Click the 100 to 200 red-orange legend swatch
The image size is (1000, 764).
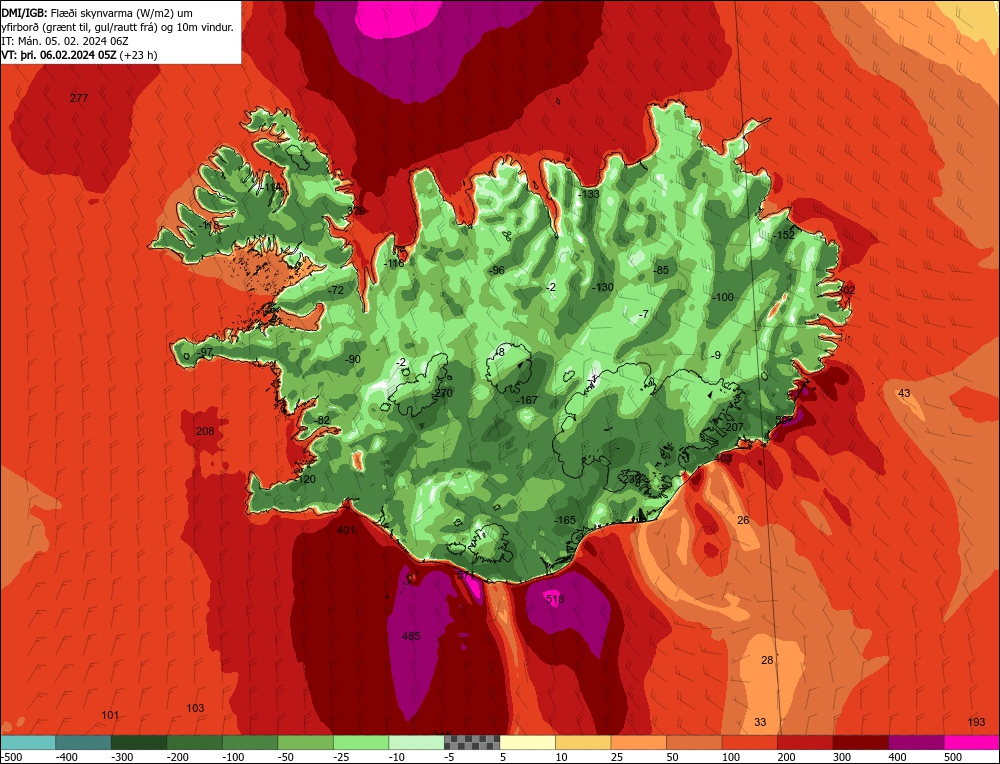pos(749,742)
